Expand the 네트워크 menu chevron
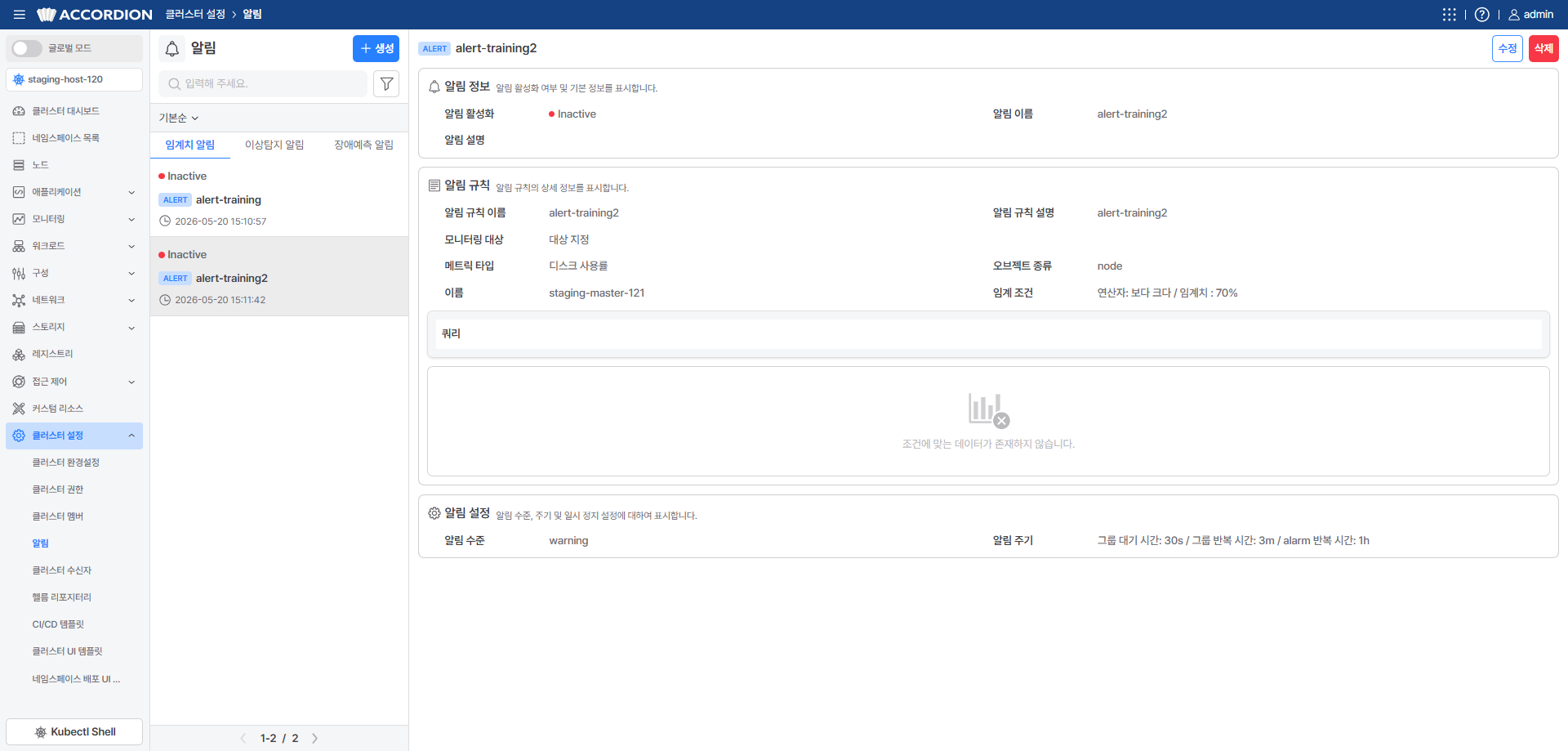1568x751 pixels. point(131,300)
